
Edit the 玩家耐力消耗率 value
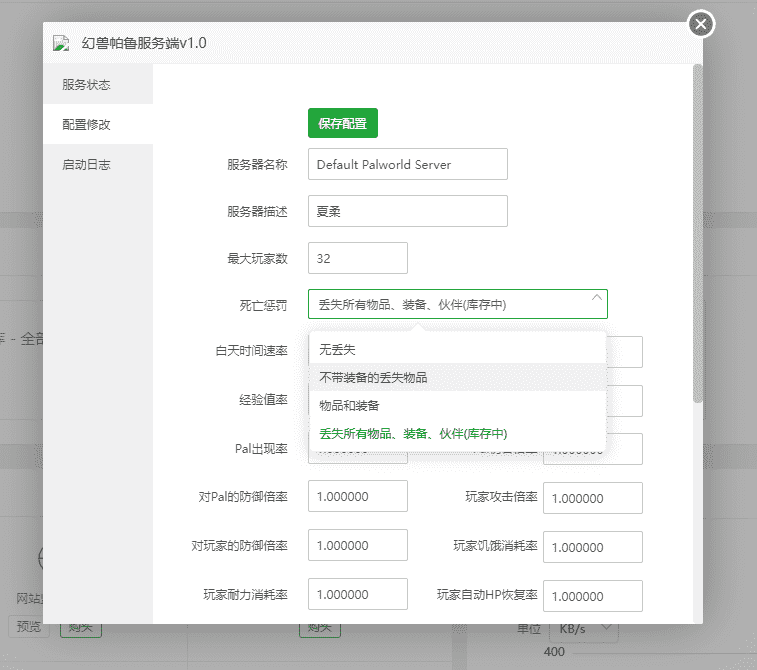(x=358, y=595)
